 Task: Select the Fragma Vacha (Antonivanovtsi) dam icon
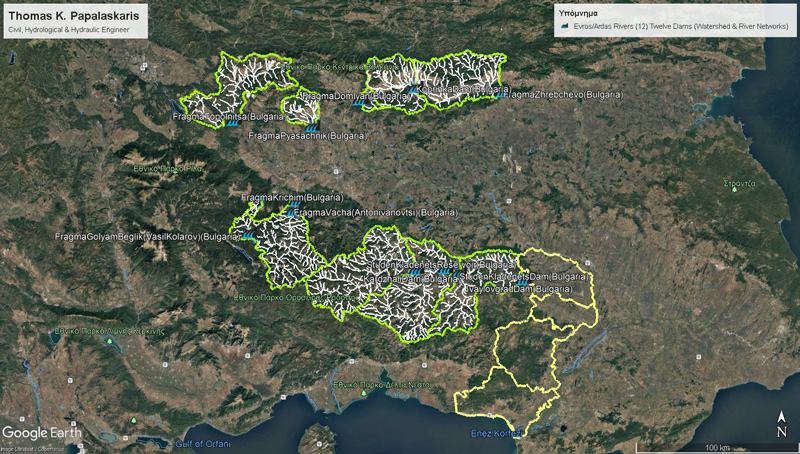coord(291,213)
